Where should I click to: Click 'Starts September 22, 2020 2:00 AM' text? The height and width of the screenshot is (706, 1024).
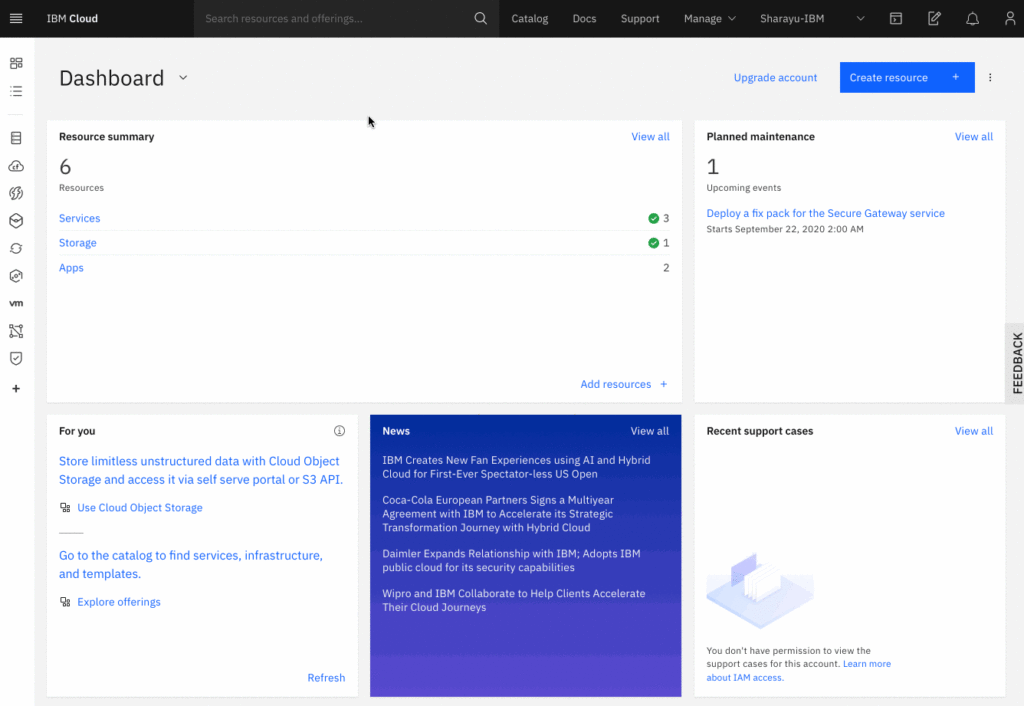tap(785, 229)
